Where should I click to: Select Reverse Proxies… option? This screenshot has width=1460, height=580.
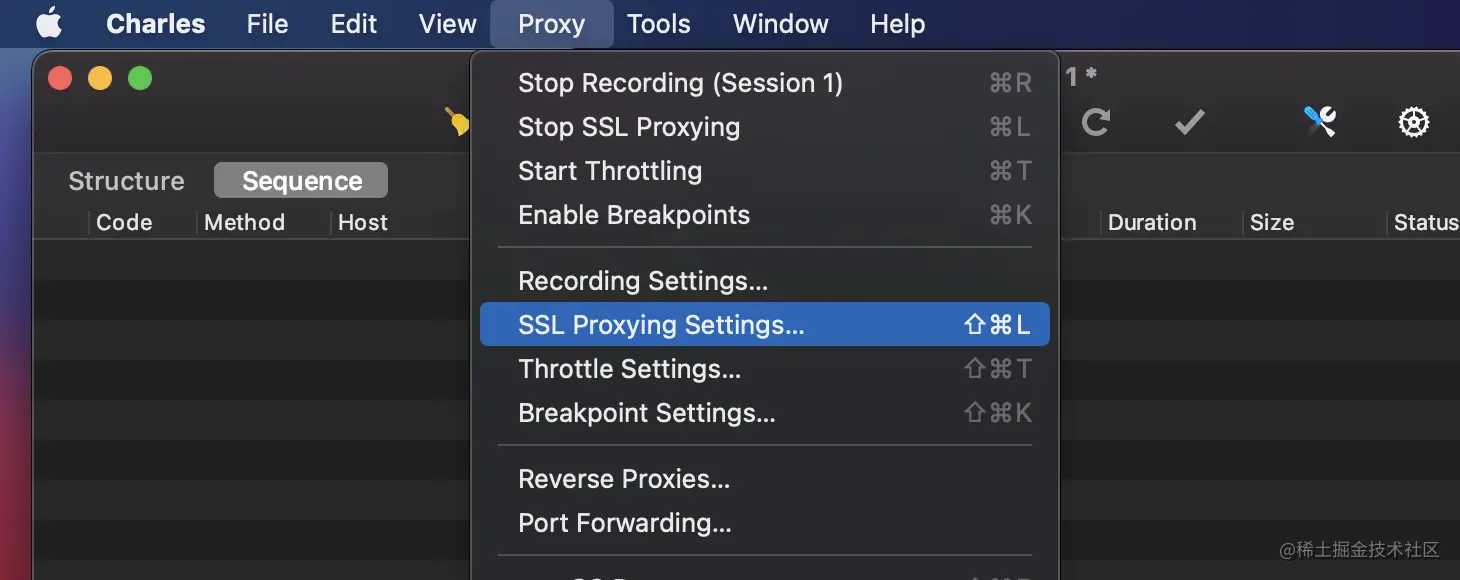click(x=624, y=479)
